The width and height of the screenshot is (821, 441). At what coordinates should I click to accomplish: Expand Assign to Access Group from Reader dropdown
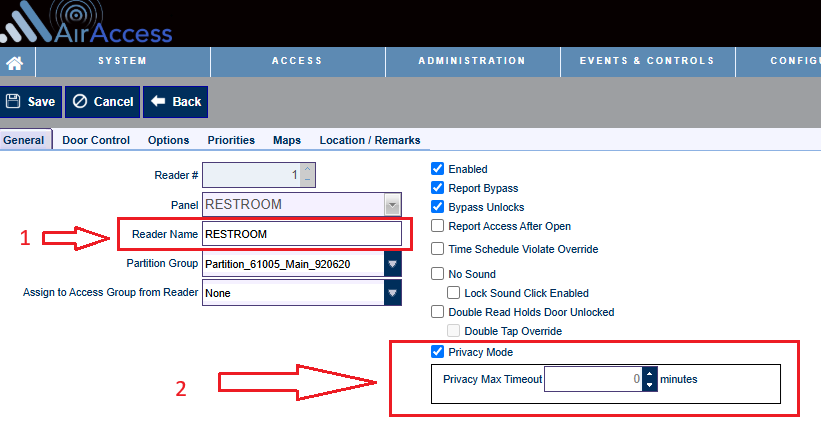pos(392,293)
